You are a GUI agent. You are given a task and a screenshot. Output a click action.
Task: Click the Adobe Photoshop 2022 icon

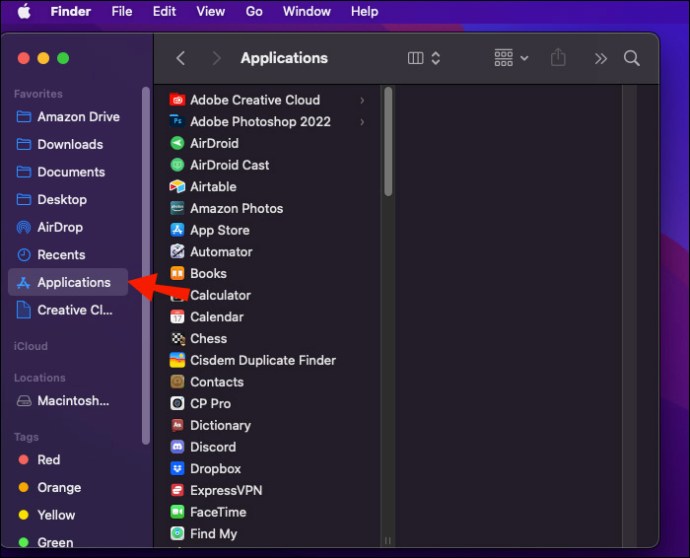[177, 121]
